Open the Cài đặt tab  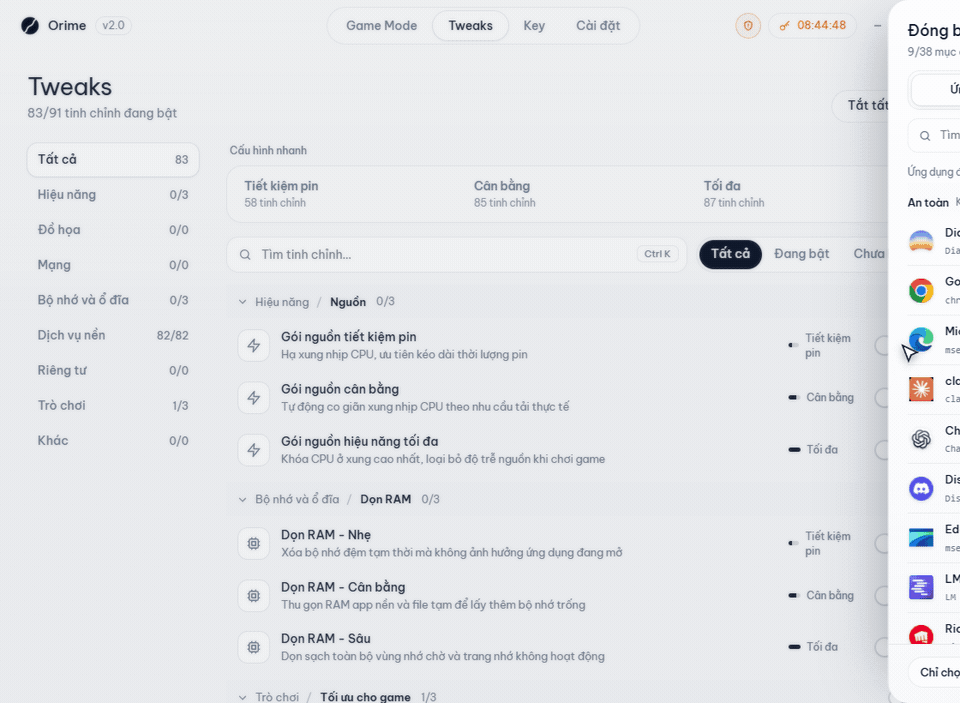(x=598, y=26)
